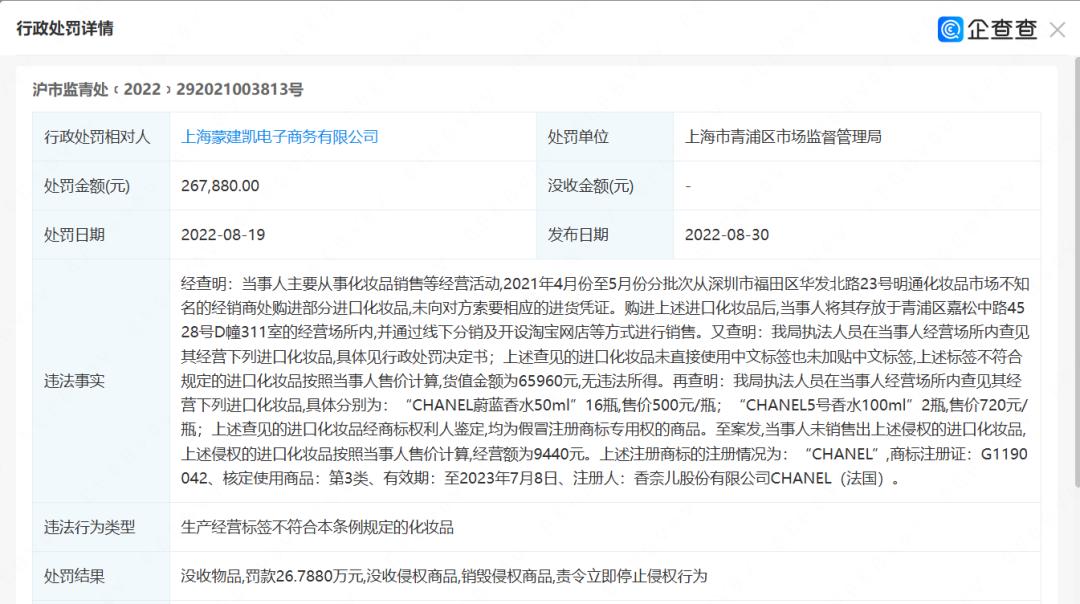Click the 违法事实 label
Viewport: 1080px width, 604px height.
(x=74, y=381)
